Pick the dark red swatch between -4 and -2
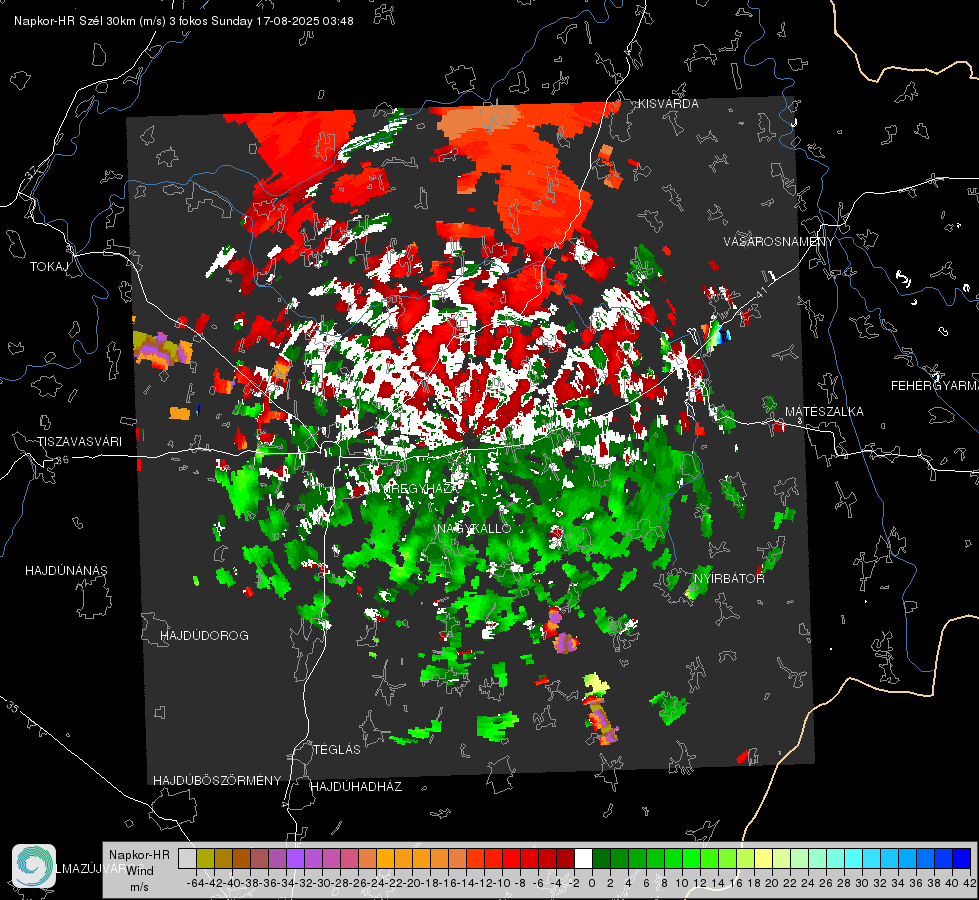979x900 pixels. point(565,858)
